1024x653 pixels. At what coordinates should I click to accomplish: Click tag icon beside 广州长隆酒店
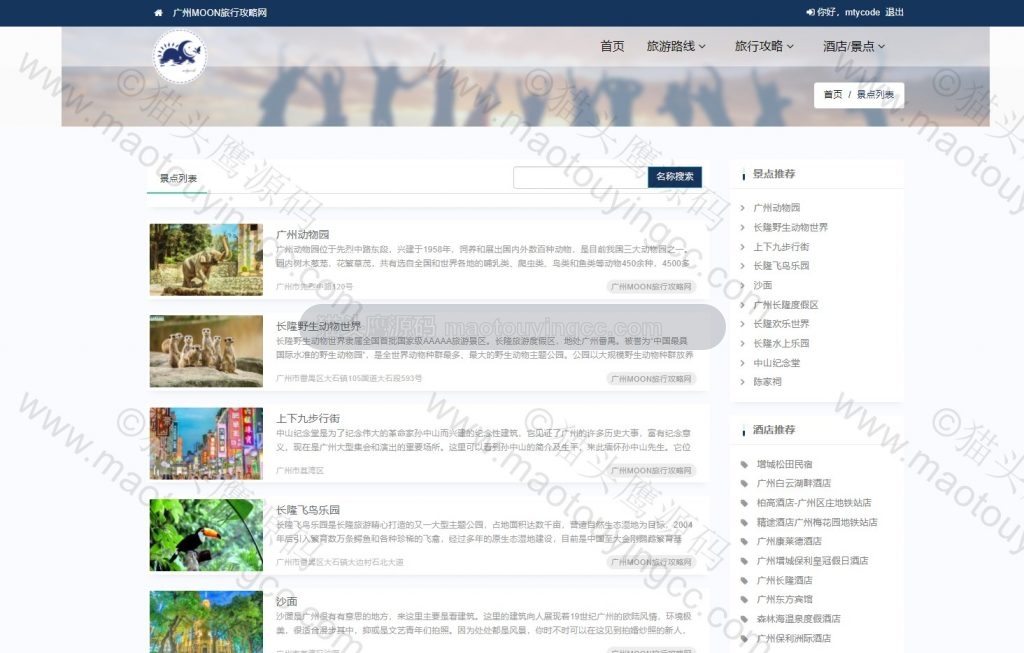click(744, 581)
